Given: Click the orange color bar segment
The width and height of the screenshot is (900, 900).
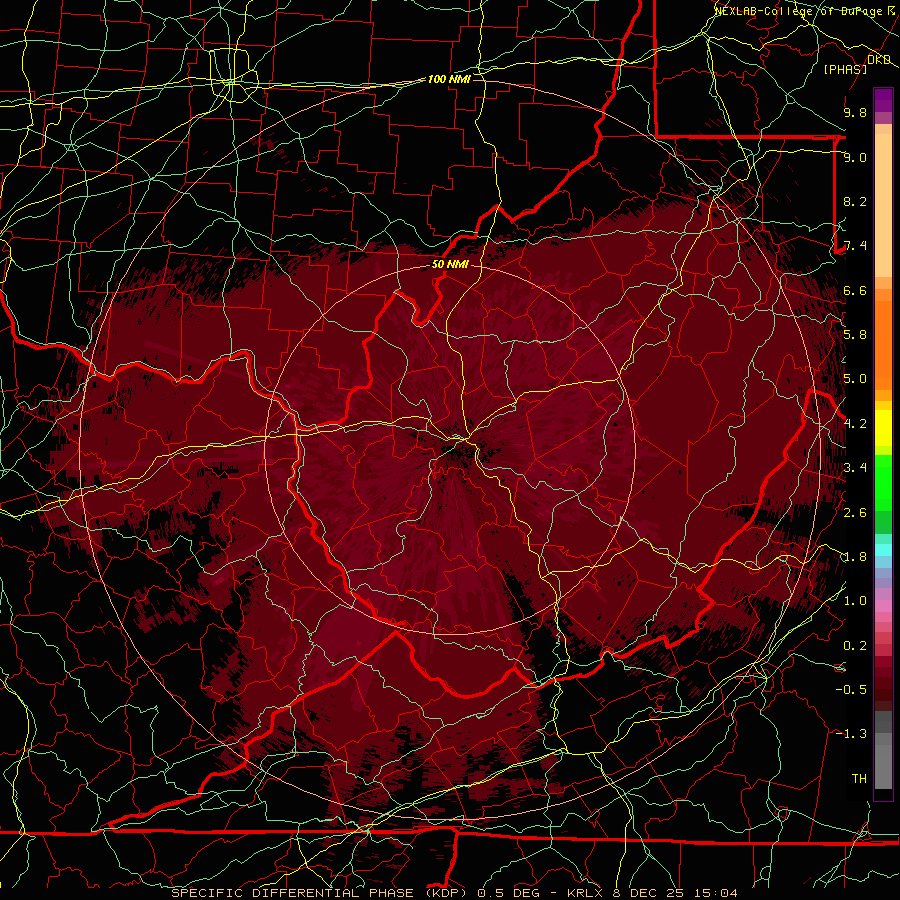Looking at the screenshot, I should [x=883, y=344].
